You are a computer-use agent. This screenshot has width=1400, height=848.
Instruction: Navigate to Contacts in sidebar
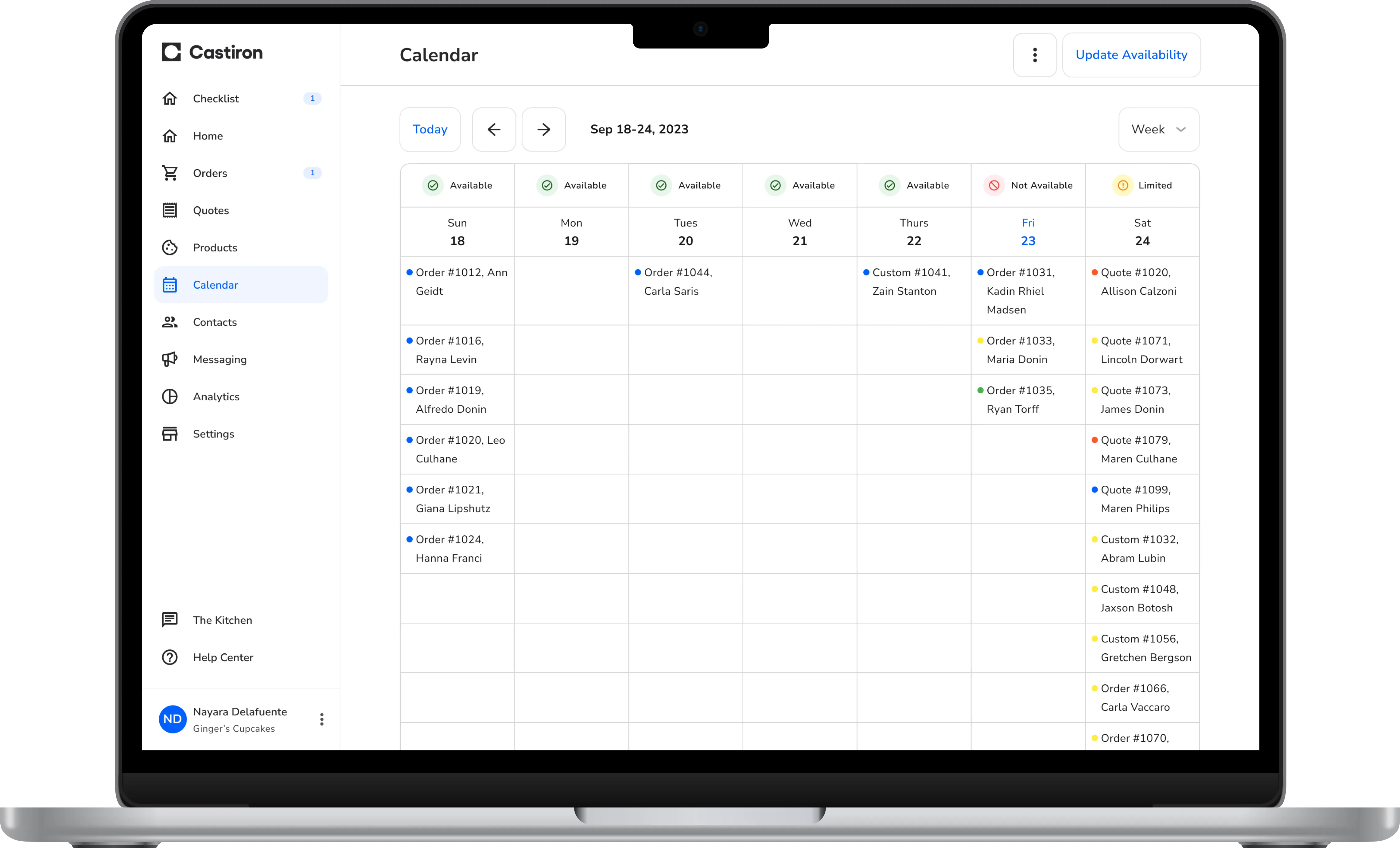click(x=215, y=322)
